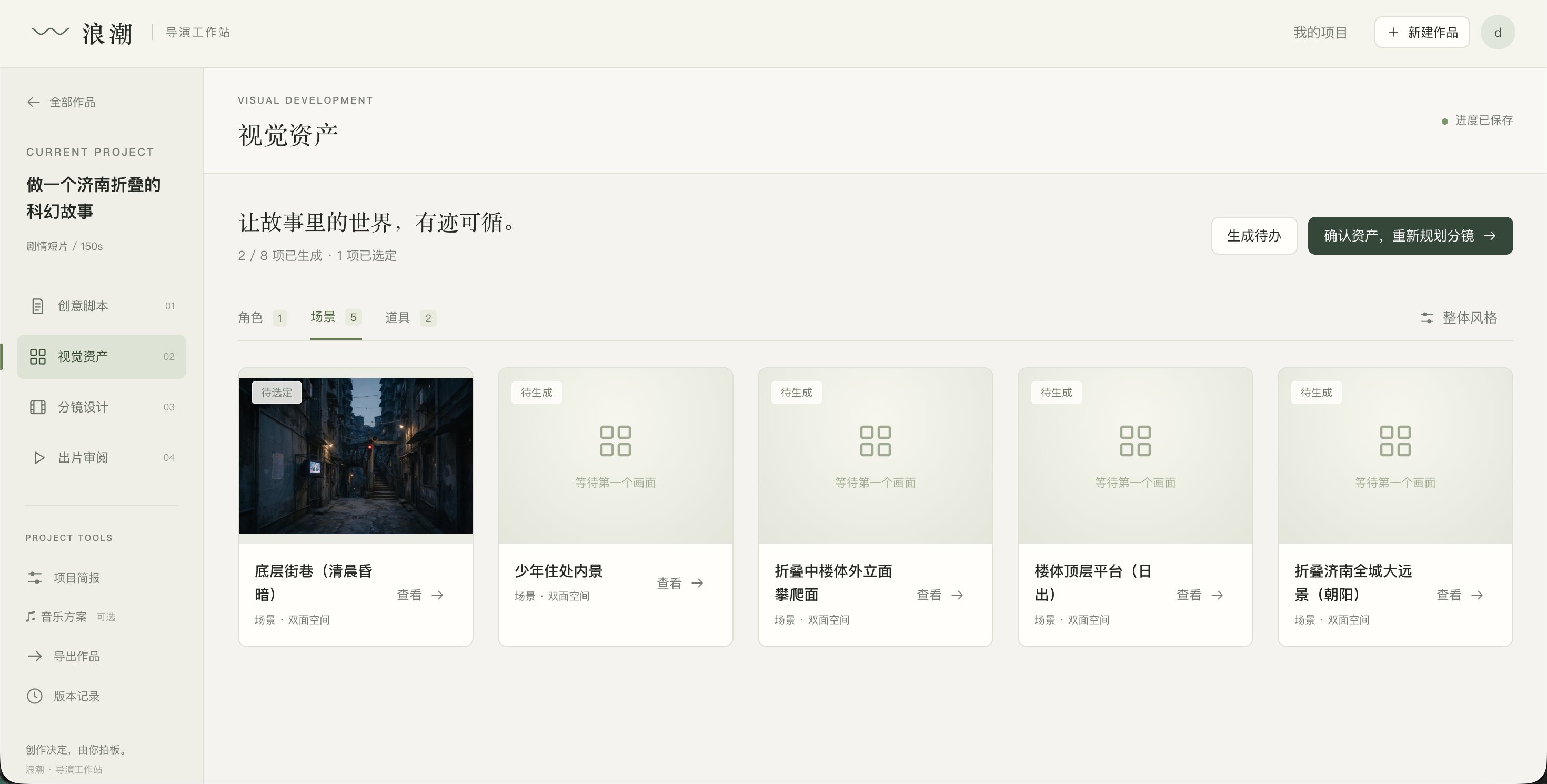Open the dark alley scene thumbnail
This screenshot has height=784, width=1547.
356,456
